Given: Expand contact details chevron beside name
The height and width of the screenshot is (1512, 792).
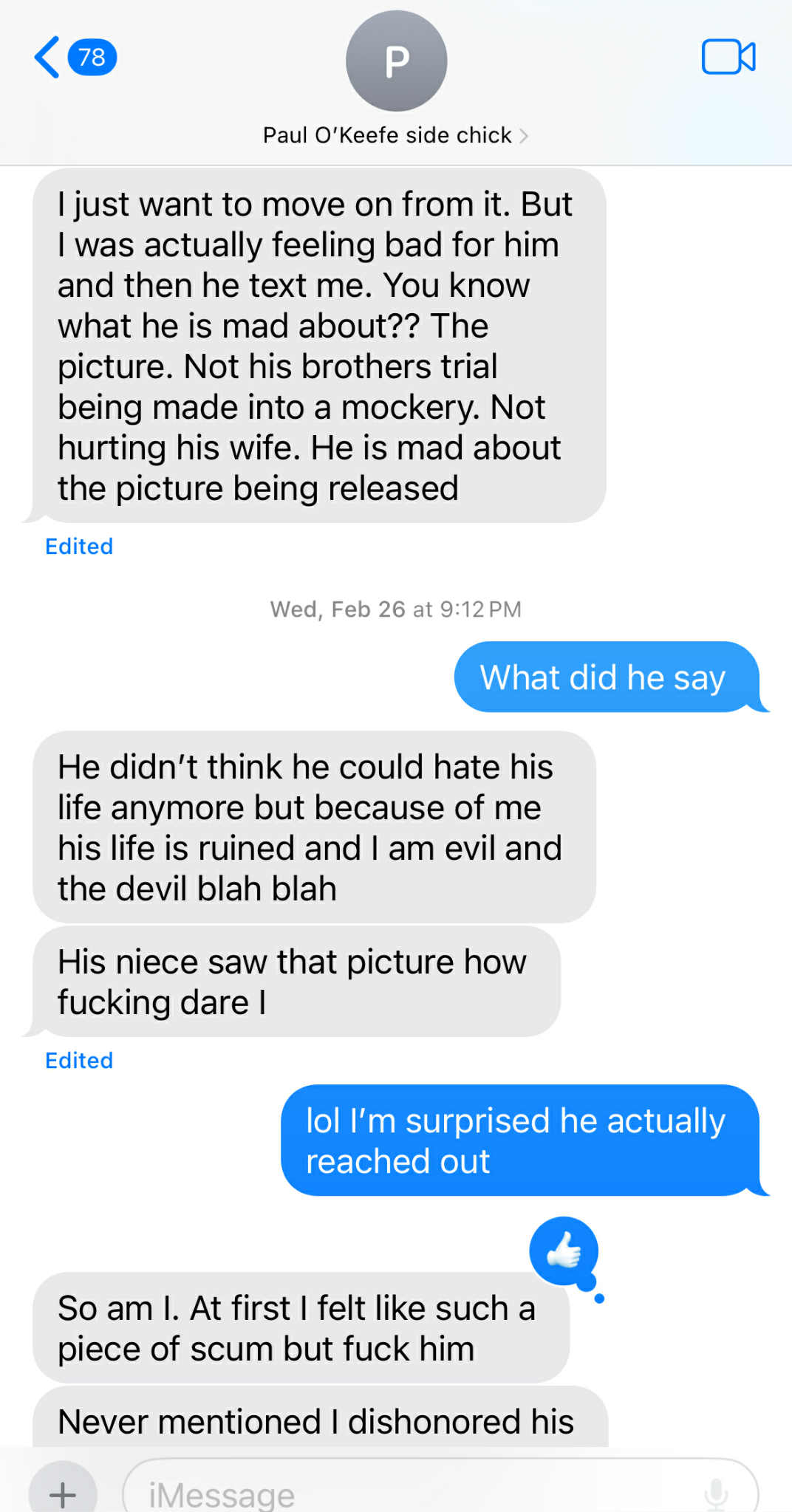Looking at the screenshot, I should click(x=524, y=136).
